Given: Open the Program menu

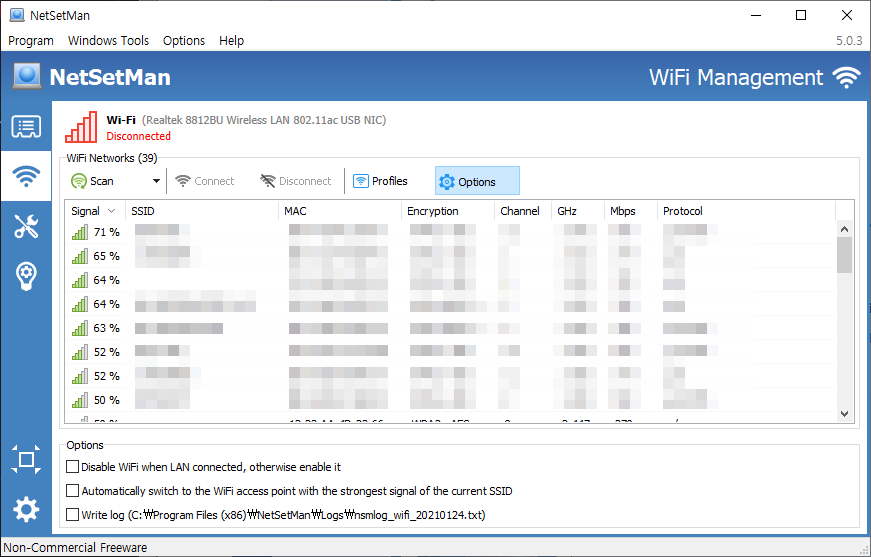Looking at the screenshot, I should [31, 41].
